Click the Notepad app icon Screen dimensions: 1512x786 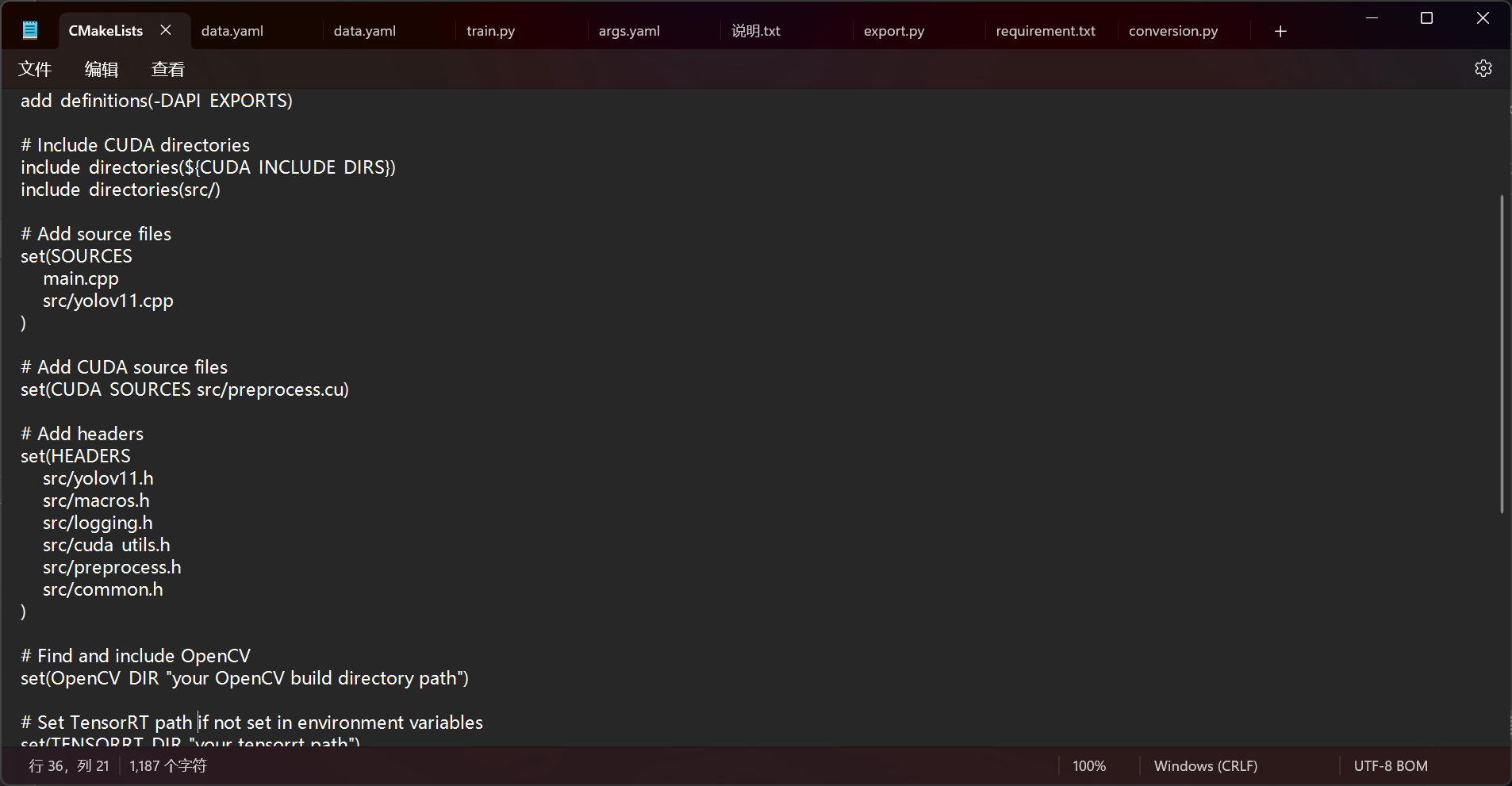tap(30, 30)
